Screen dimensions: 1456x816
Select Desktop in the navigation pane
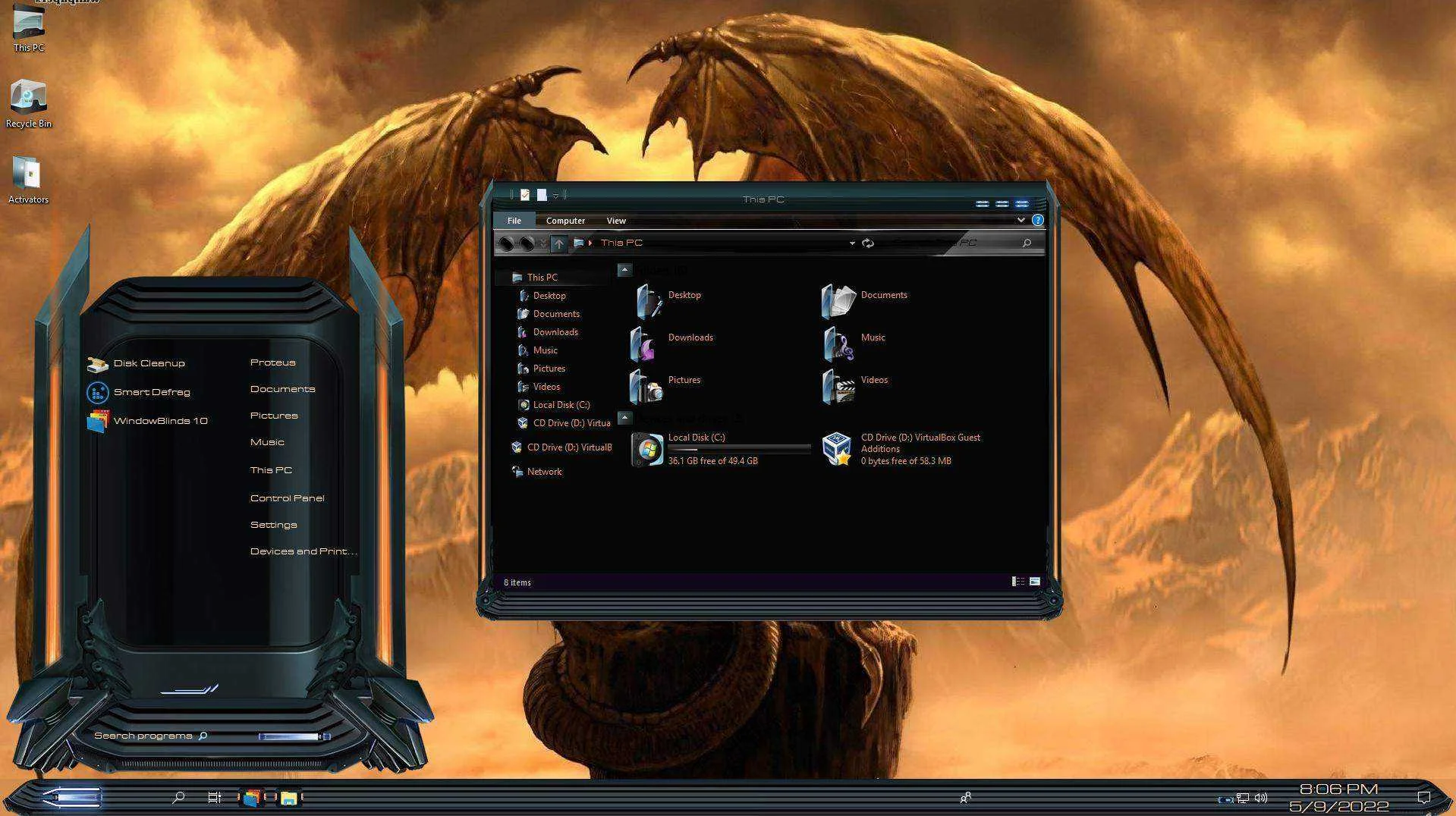[549, 296]
